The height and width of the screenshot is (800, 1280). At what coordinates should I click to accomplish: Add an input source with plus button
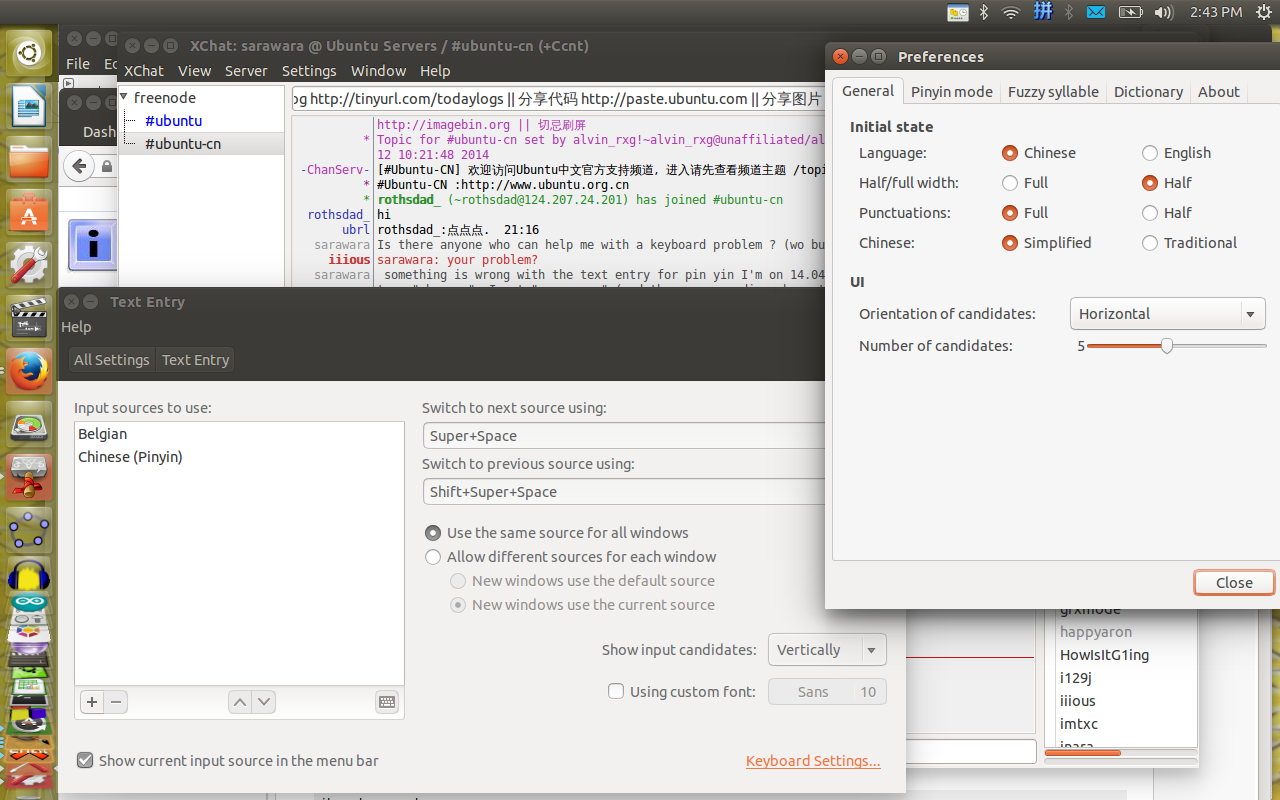point(92,702)
